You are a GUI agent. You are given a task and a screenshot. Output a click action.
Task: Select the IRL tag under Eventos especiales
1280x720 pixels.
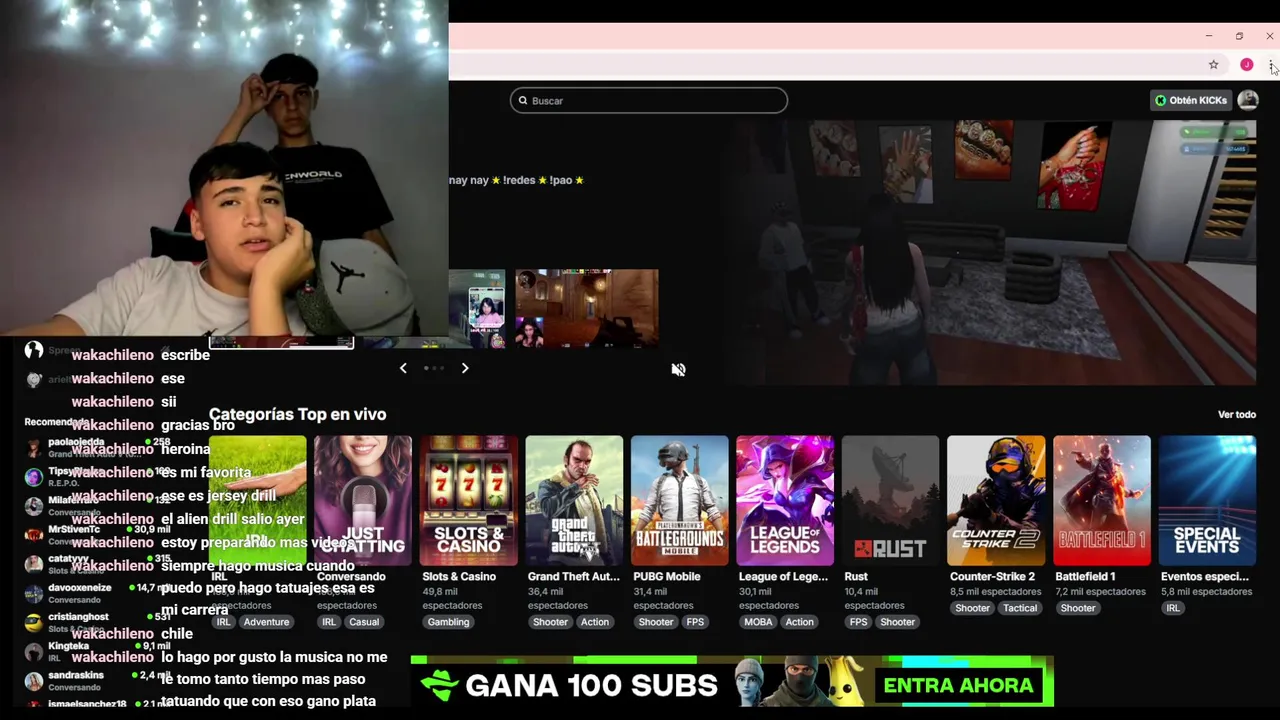[x=1173, y=608]
